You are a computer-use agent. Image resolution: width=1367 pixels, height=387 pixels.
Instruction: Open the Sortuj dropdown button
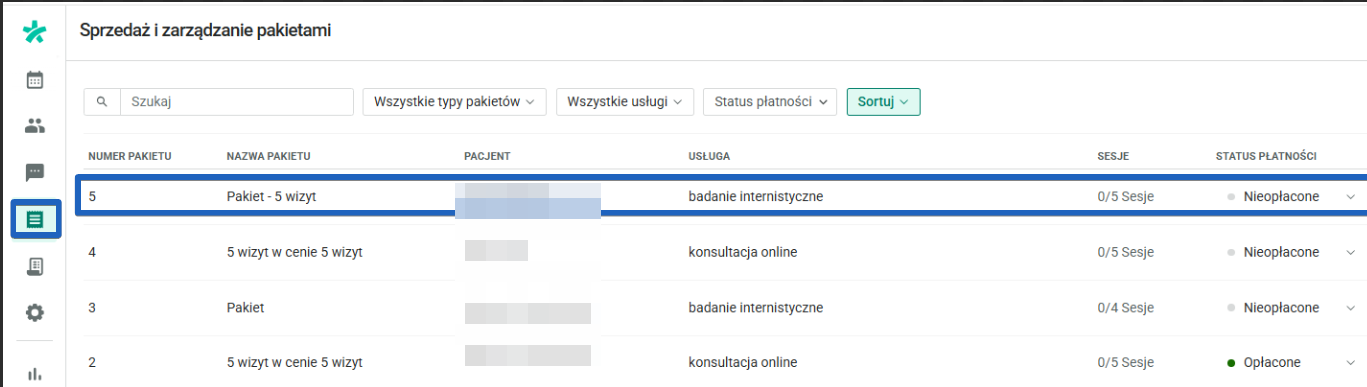883,101
